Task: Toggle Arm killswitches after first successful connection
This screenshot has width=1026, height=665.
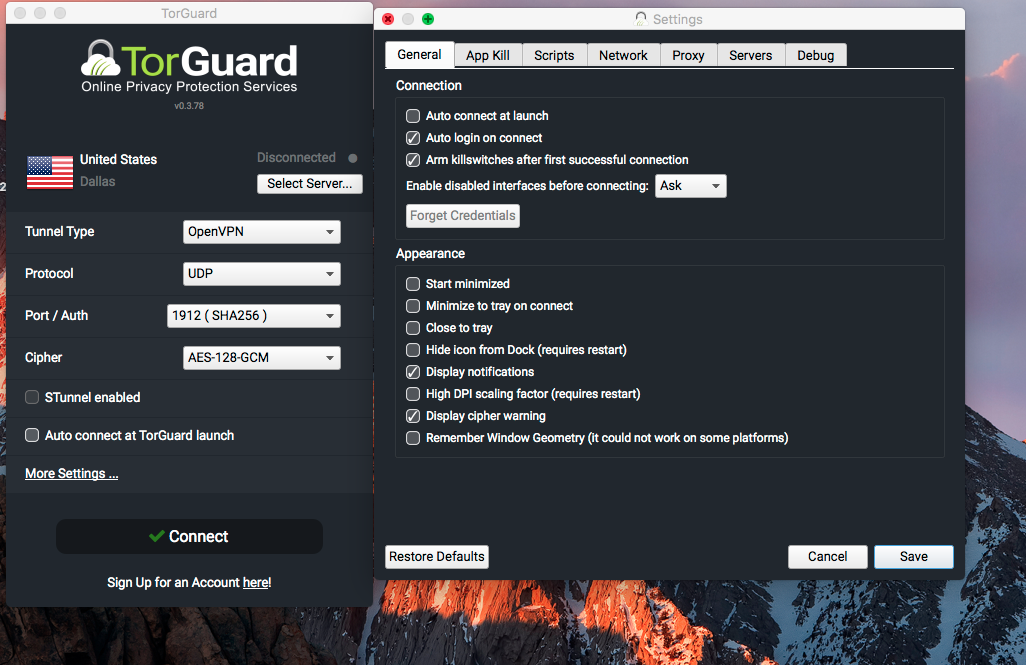Action: coord(413,160)
